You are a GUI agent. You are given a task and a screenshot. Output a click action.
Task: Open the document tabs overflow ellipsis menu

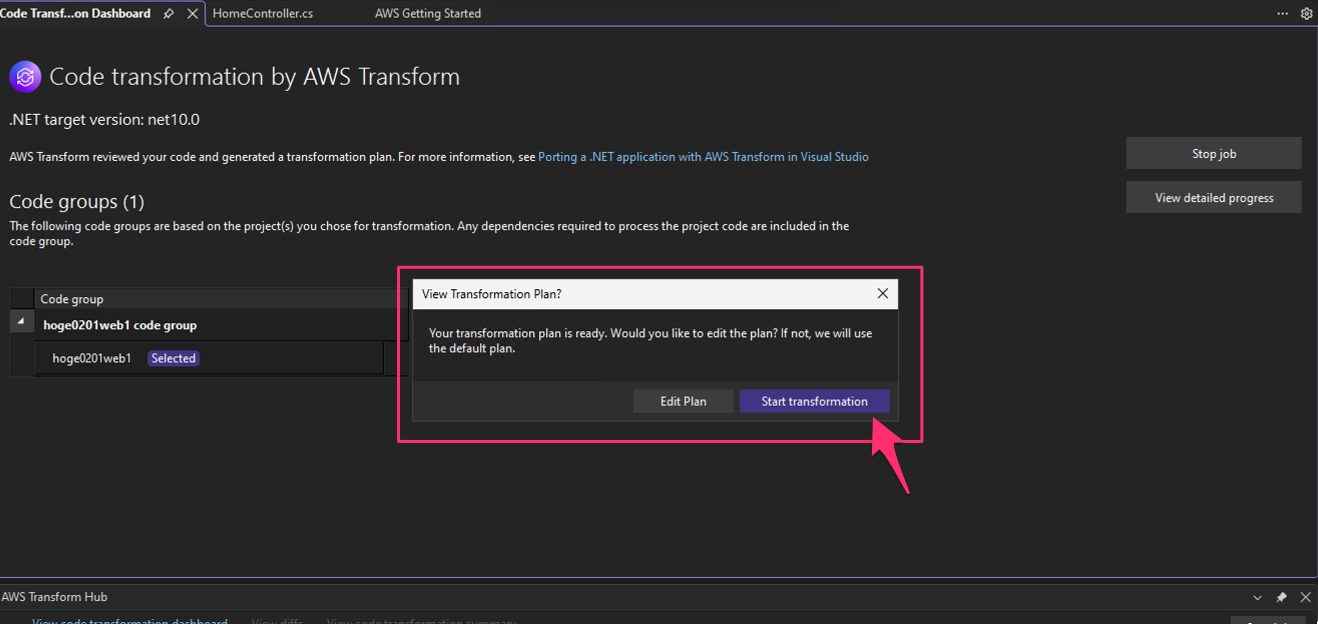(1283, 14)
